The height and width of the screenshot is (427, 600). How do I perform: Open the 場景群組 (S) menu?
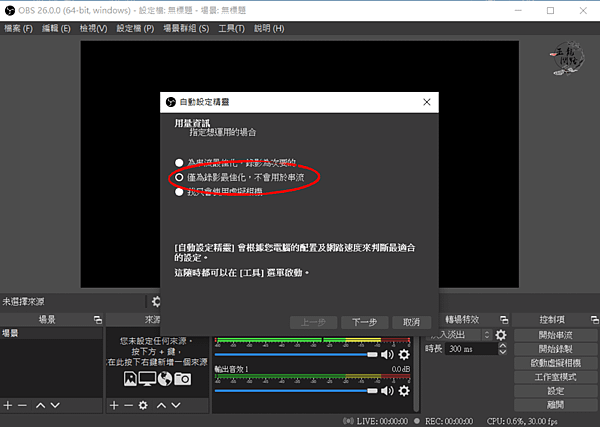(186, 29)
